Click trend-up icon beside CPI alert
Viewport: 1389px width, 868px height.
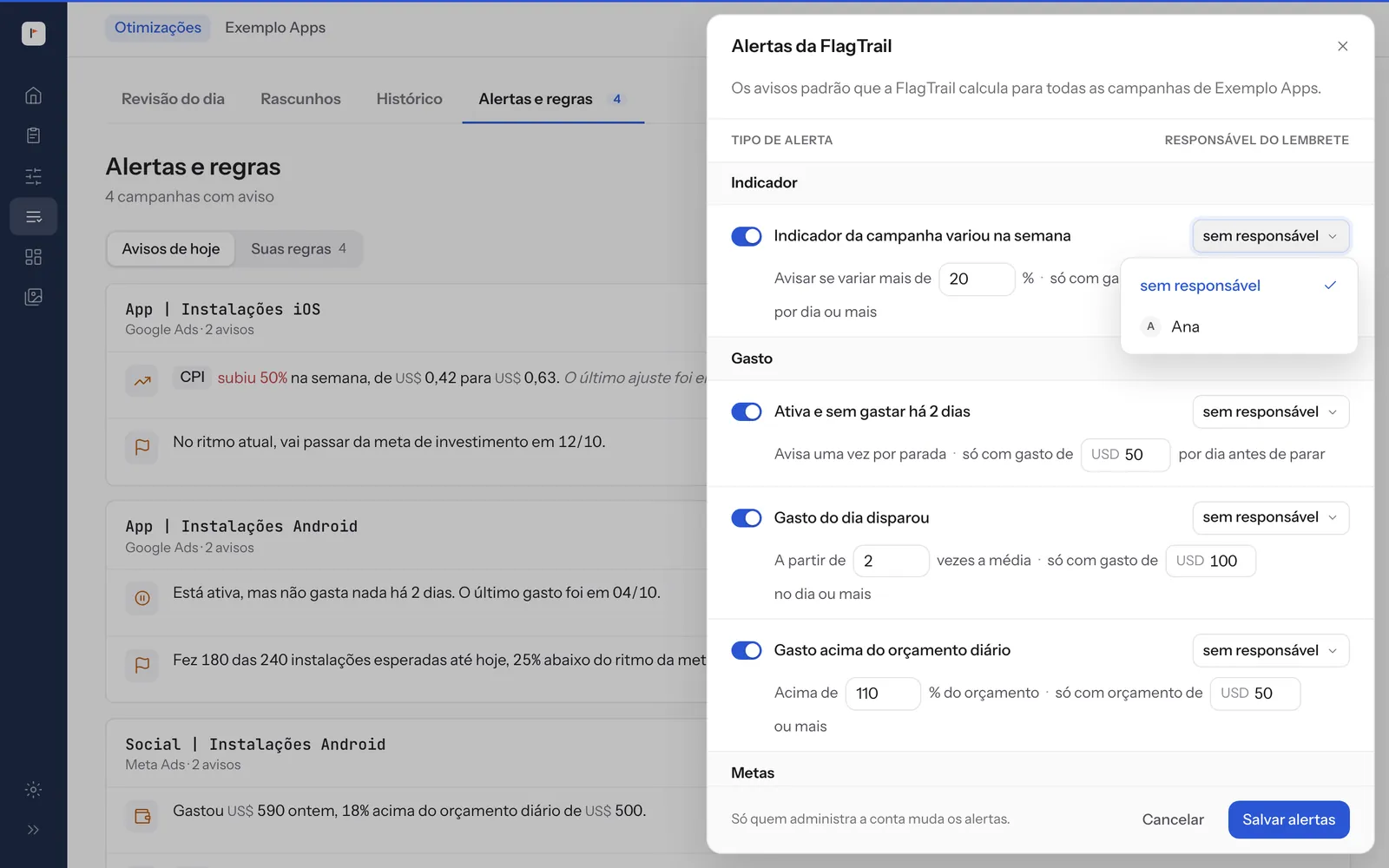[x=142, y=380]
